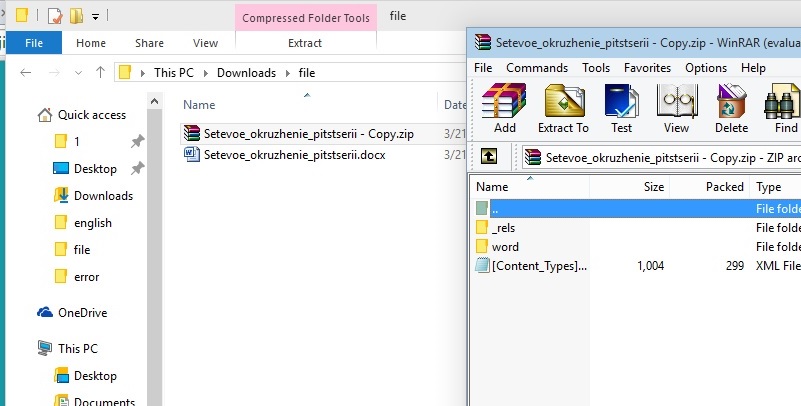Image resolution: width=801 pixels, height=406 pixels.
Task: Switch to the View ribbon tab
Action: pyautogui.click(x=205, y=43)
